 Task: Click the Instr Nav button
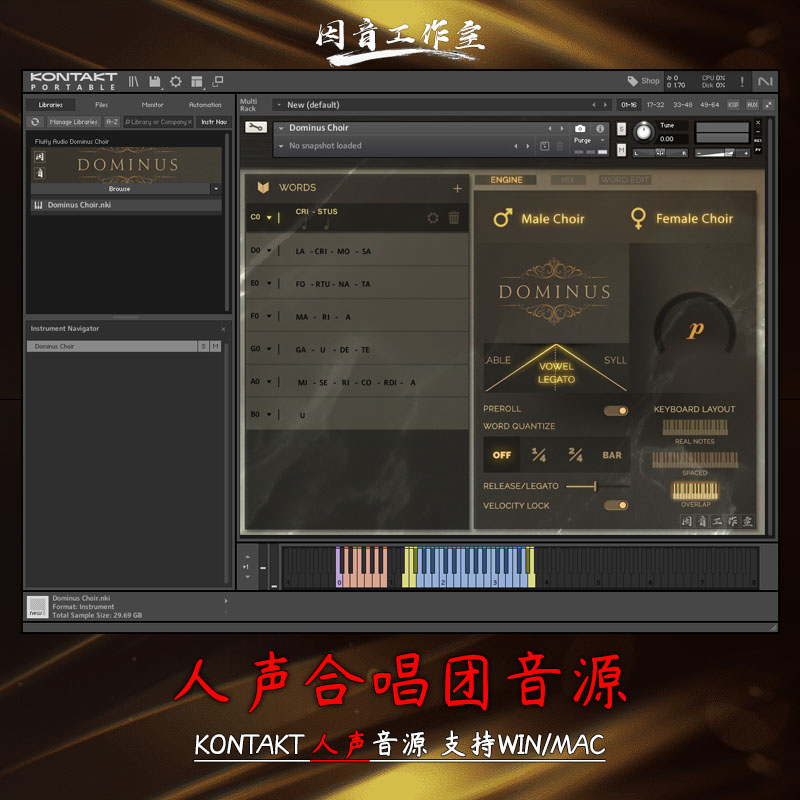pos(214,122)
